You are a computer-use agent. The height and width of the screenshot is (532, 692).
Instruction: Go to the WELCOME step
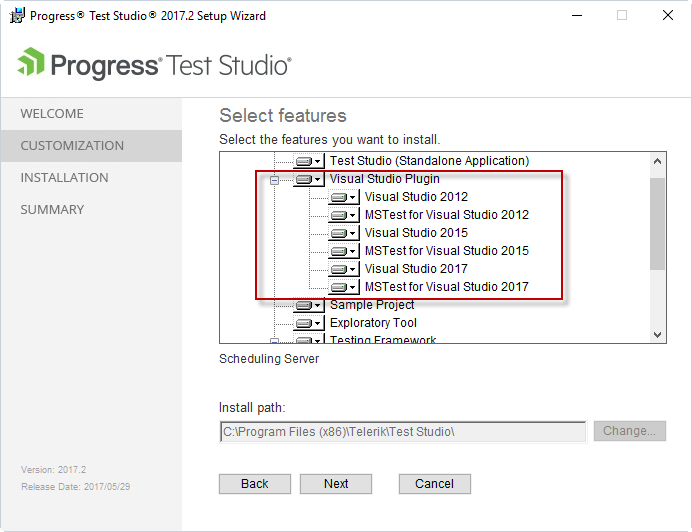(x=91, y=114)
